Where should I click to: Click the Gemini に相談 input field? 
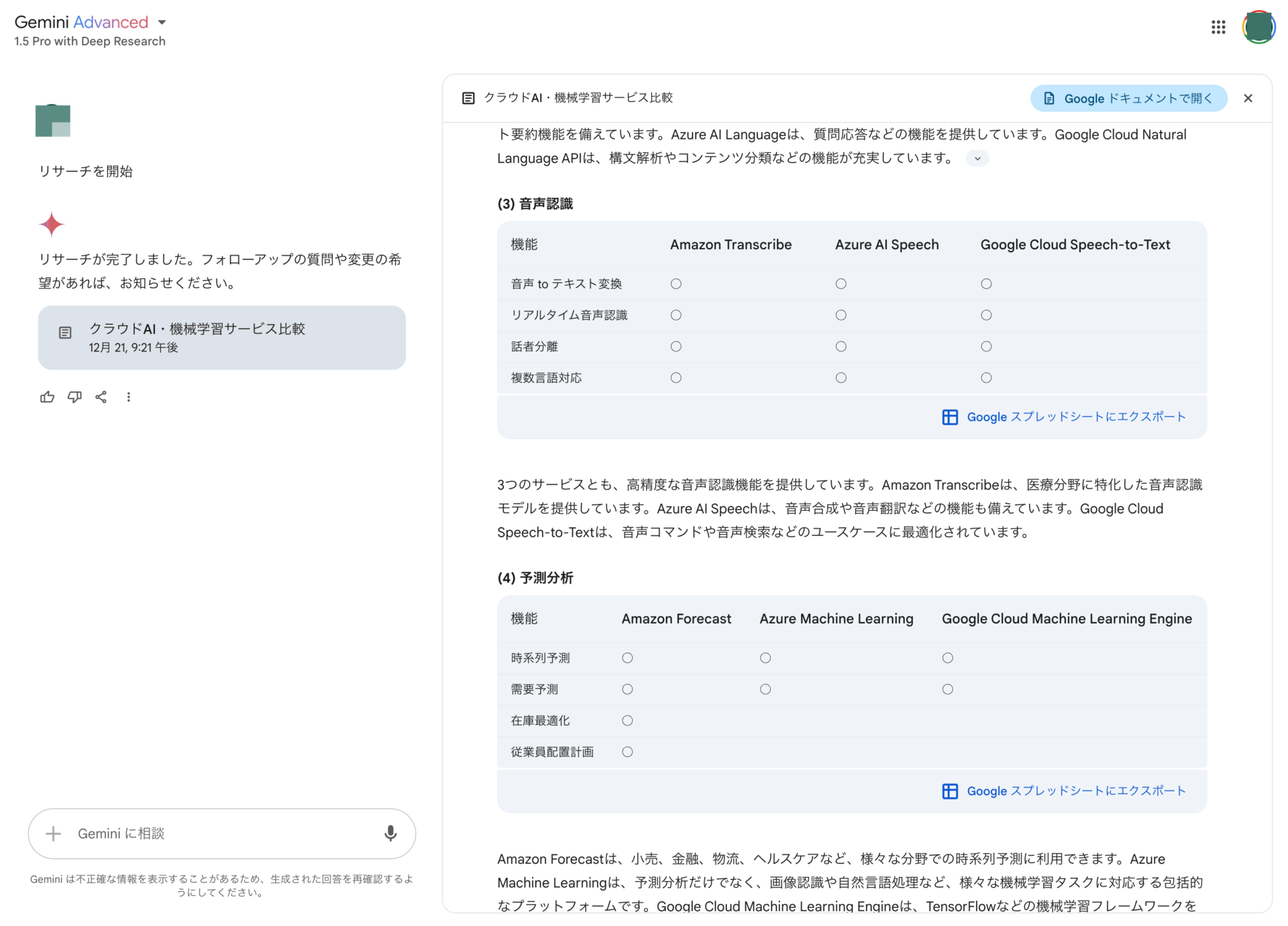click(x=221, y=833)
